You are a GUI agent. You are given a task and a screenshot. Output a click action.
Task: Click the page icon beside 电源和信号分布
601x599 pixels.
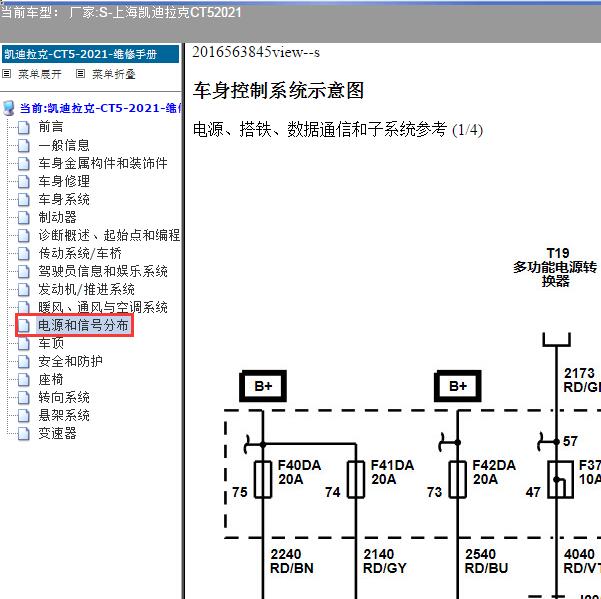pyautogui.click(x=23, y=325)
